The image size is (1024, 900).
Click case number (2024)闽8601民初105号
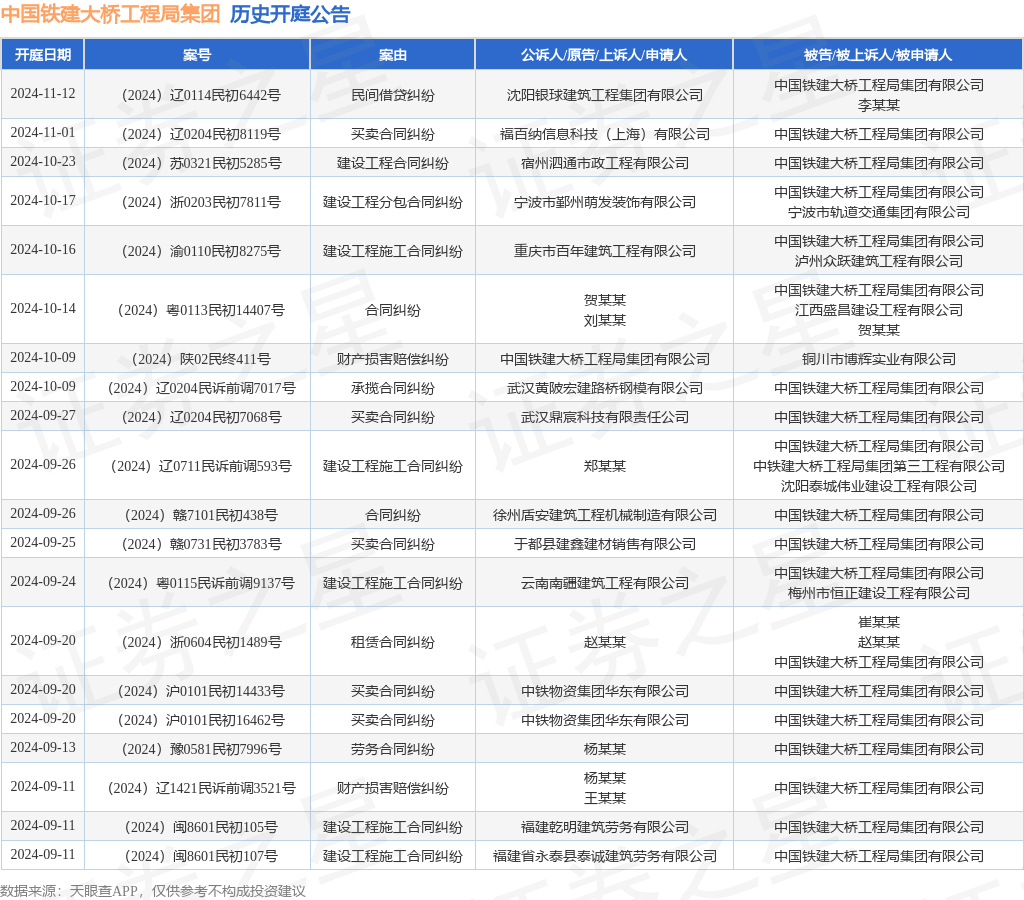click(x=201, y=828)
